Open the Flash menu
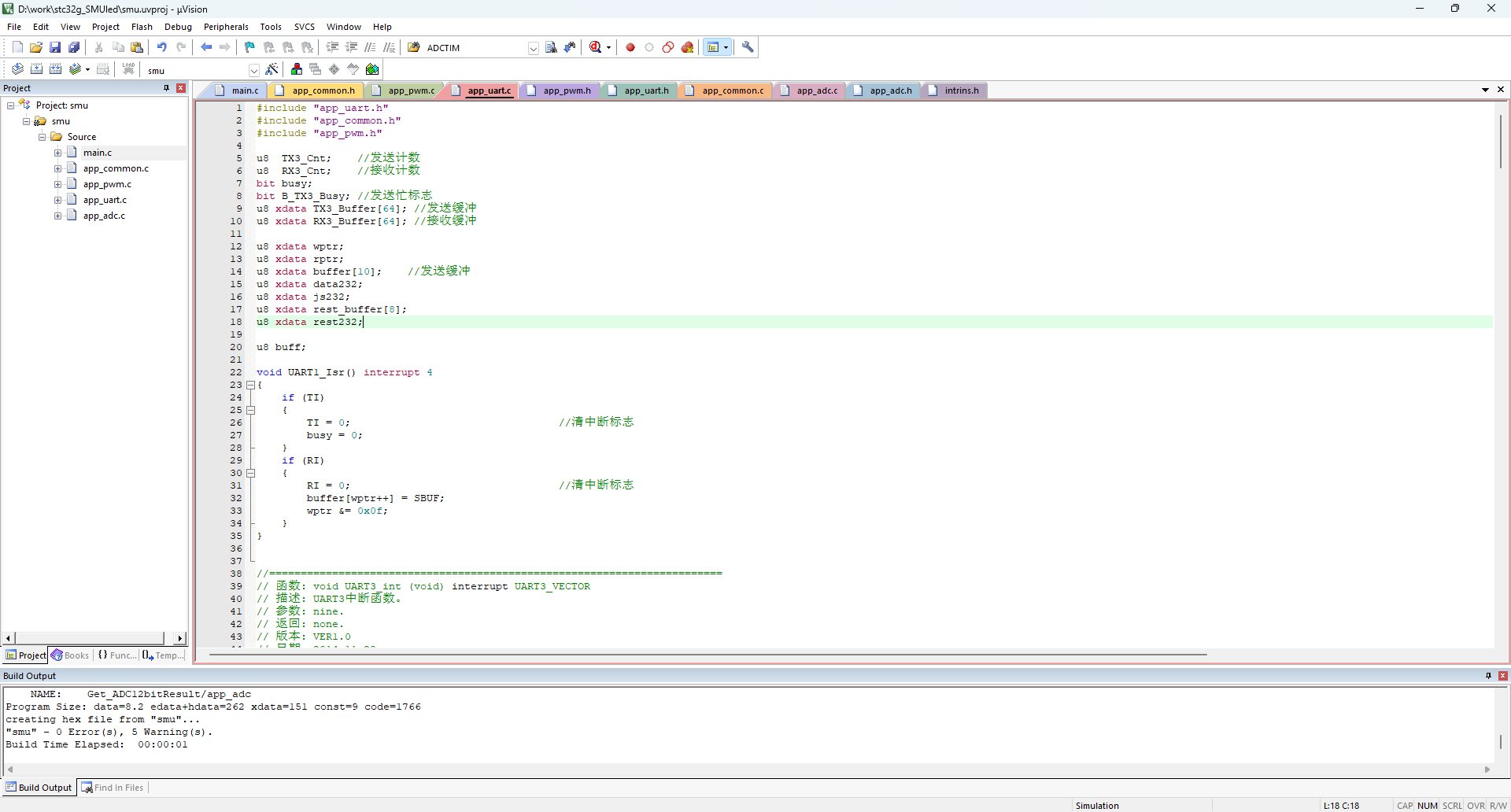The image size is (1511, 812). point(142,27)
